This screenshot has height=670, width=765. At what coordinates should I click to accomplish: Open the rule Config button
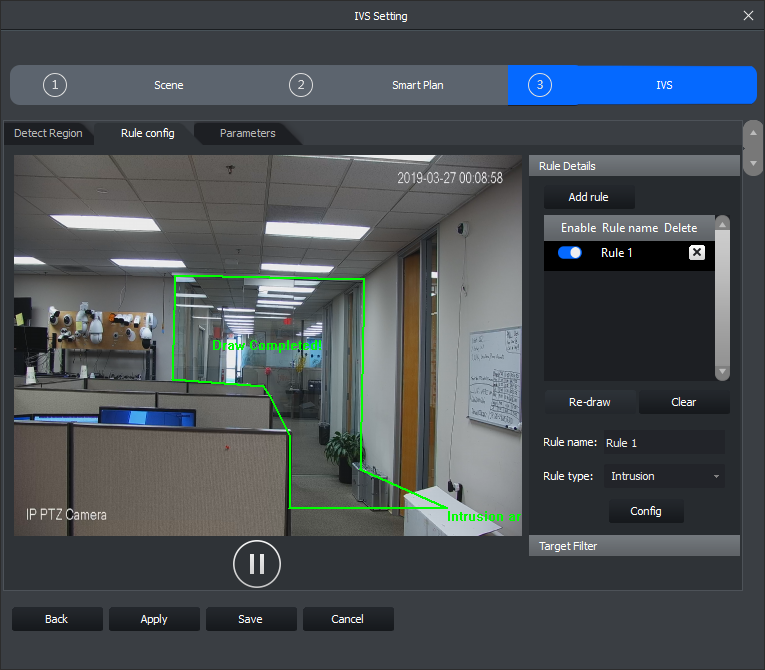pyautogui.click(x=646, y=511)
